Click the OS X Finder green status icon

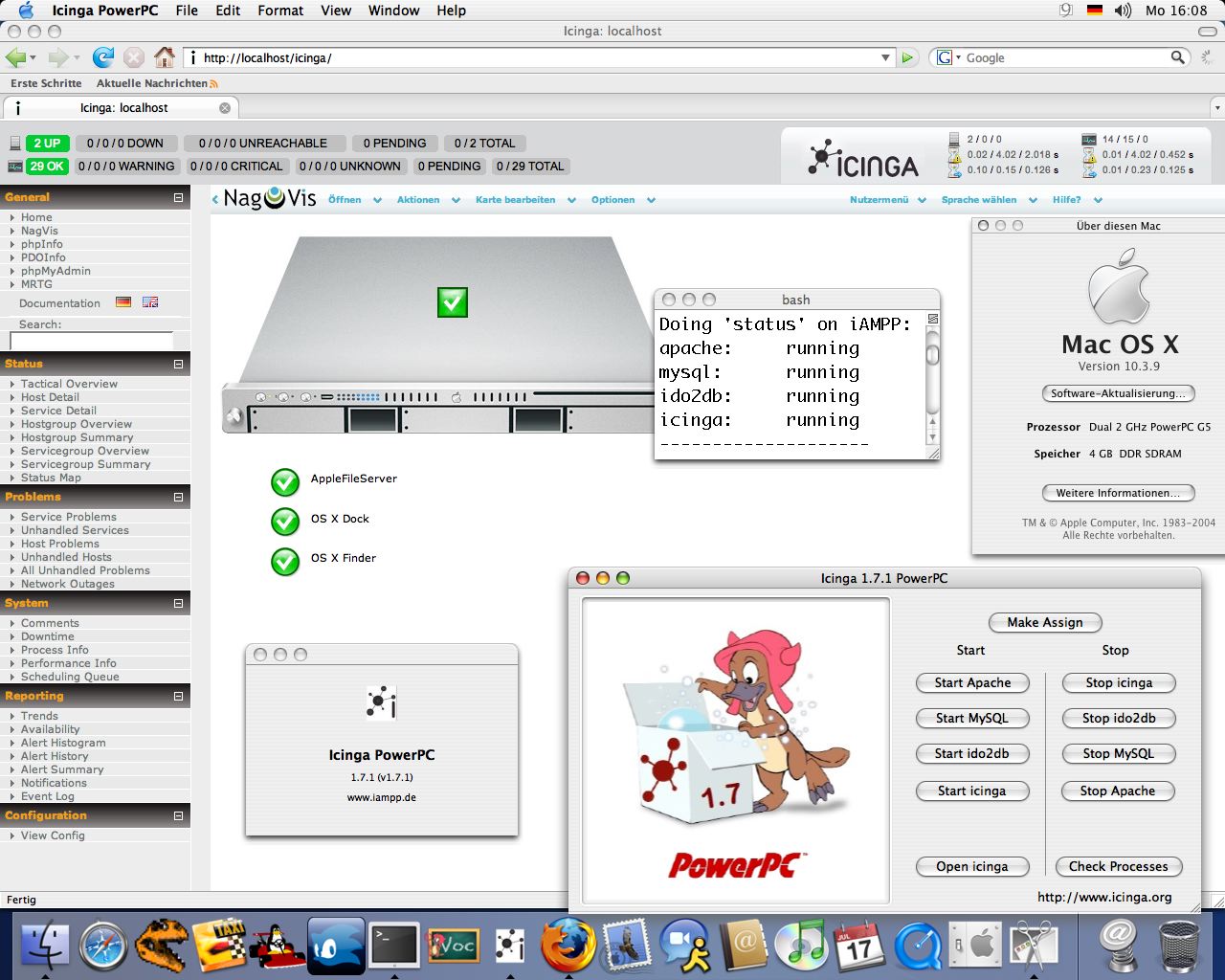[x=285, y=561]
